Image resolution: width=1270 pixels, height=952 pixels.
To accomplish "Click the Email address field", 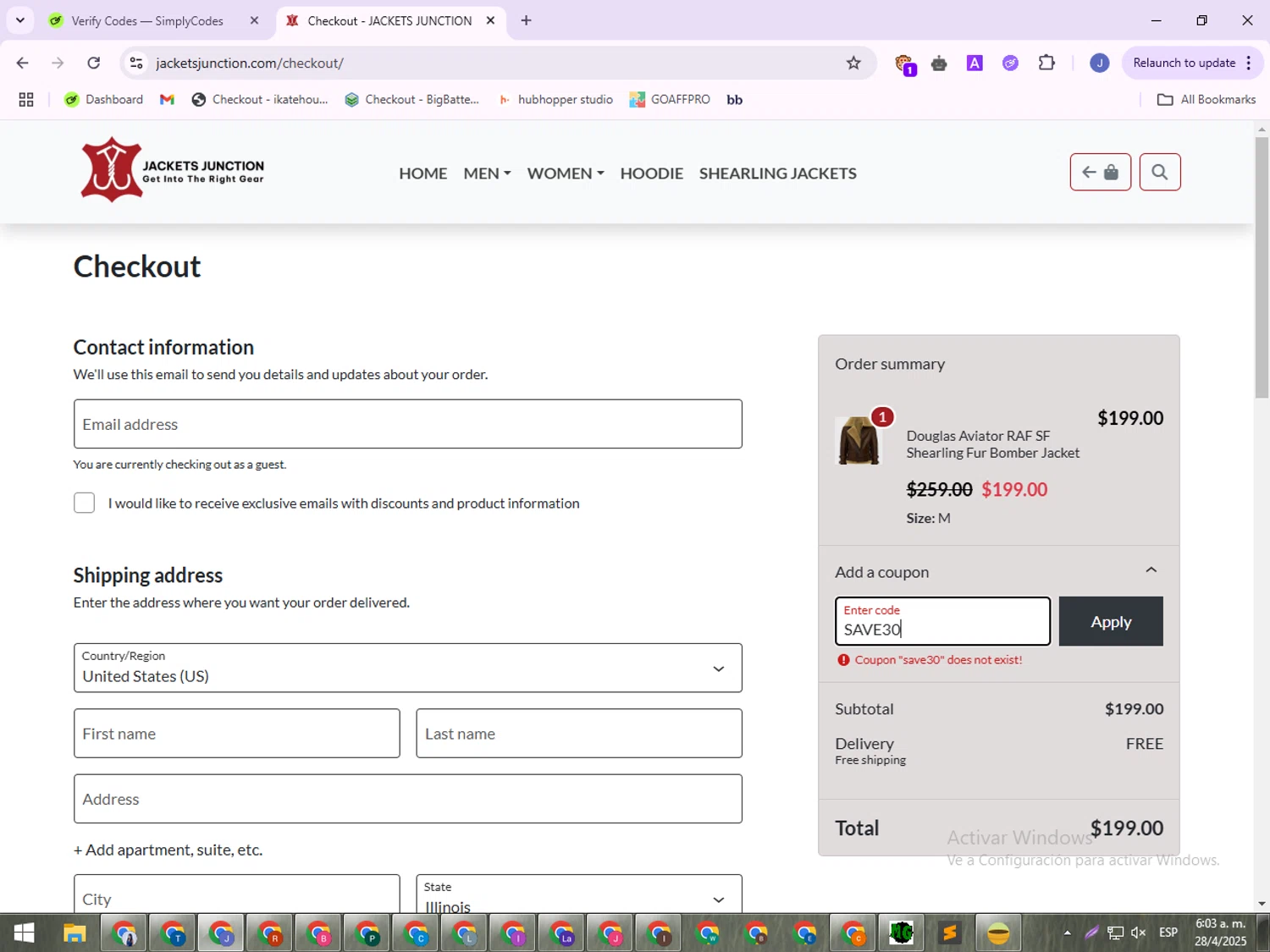I will tap(407, 424).
